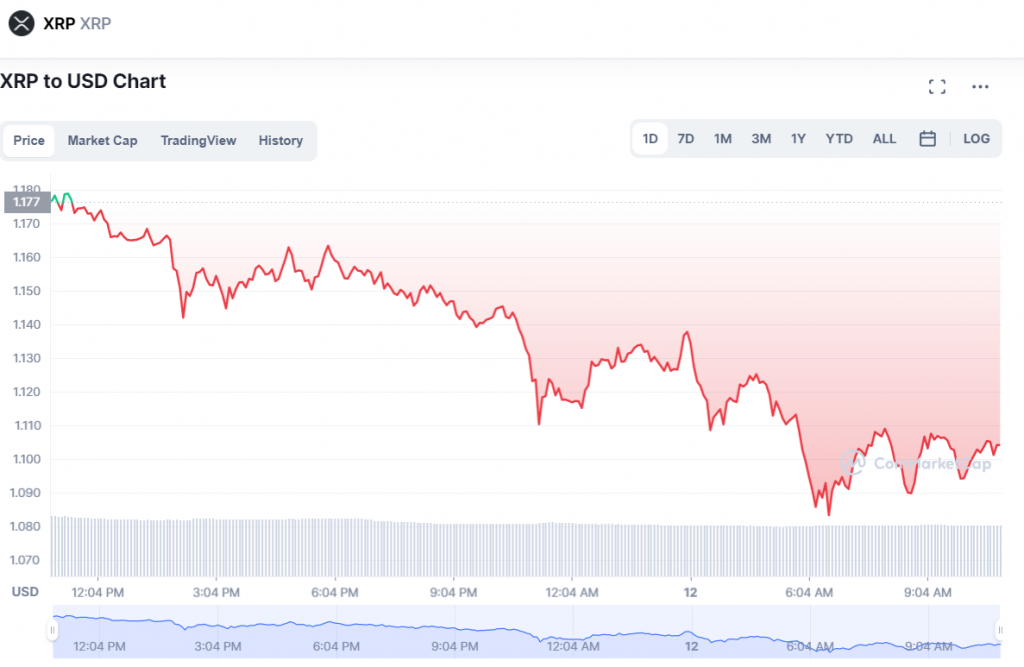Select the 1D time range
The image size is (1024, 667).
pyautogui.click(x=650, y=139)
